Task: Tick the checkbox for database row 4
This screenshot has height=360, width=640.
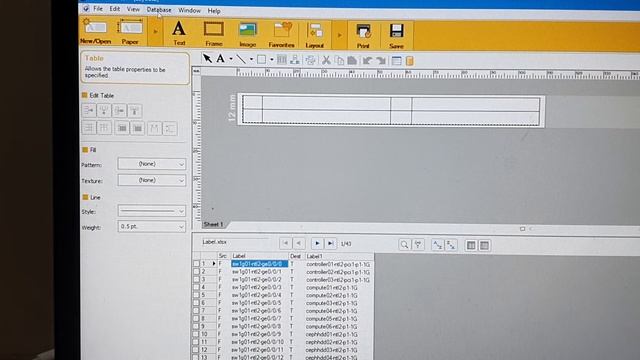Action: (196, 287)
